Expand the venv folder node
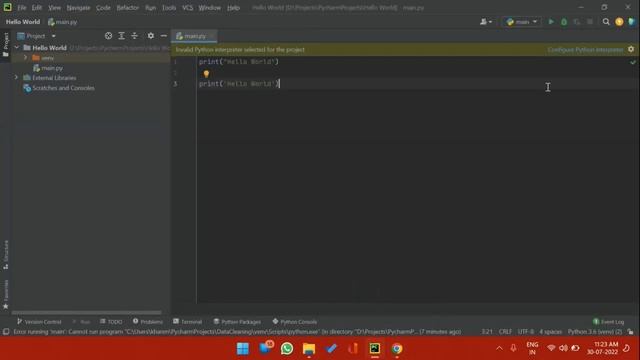Screen dimensions: 640x360 [x=25, y=58]
